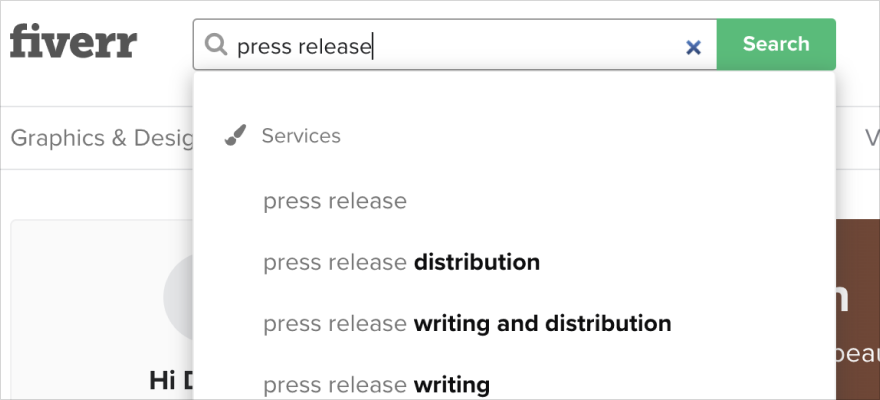880x400 pixels.
Task: Click the gray profile avatar circle
Action: tap(178, 297)
